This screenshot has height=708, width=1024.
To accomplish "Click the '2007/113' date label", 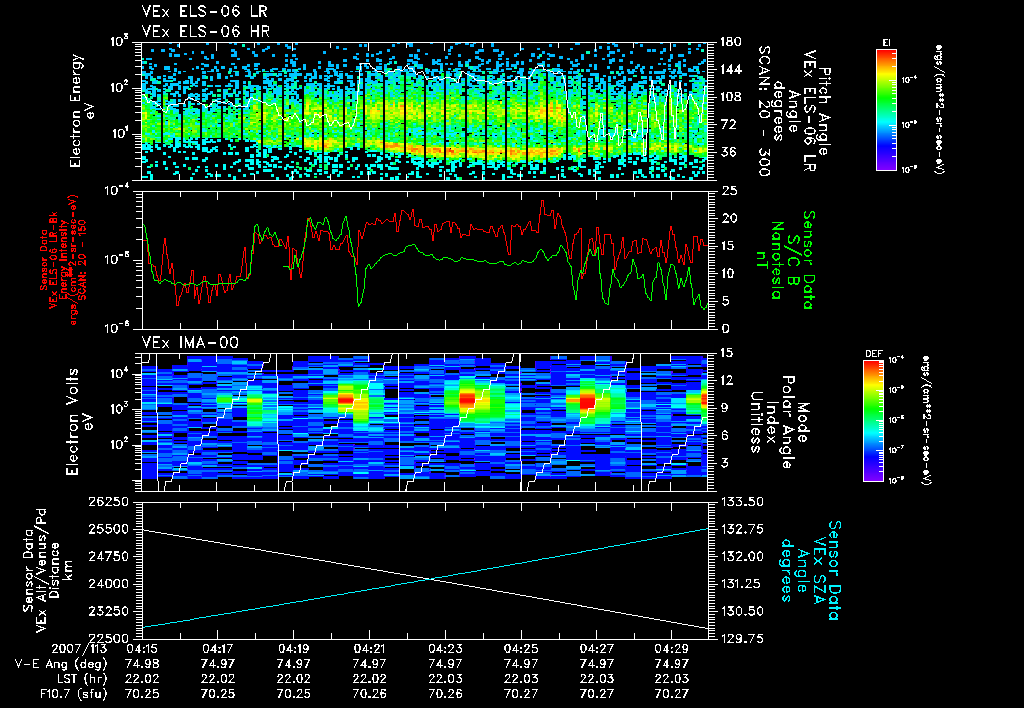I will pos(80,650).
